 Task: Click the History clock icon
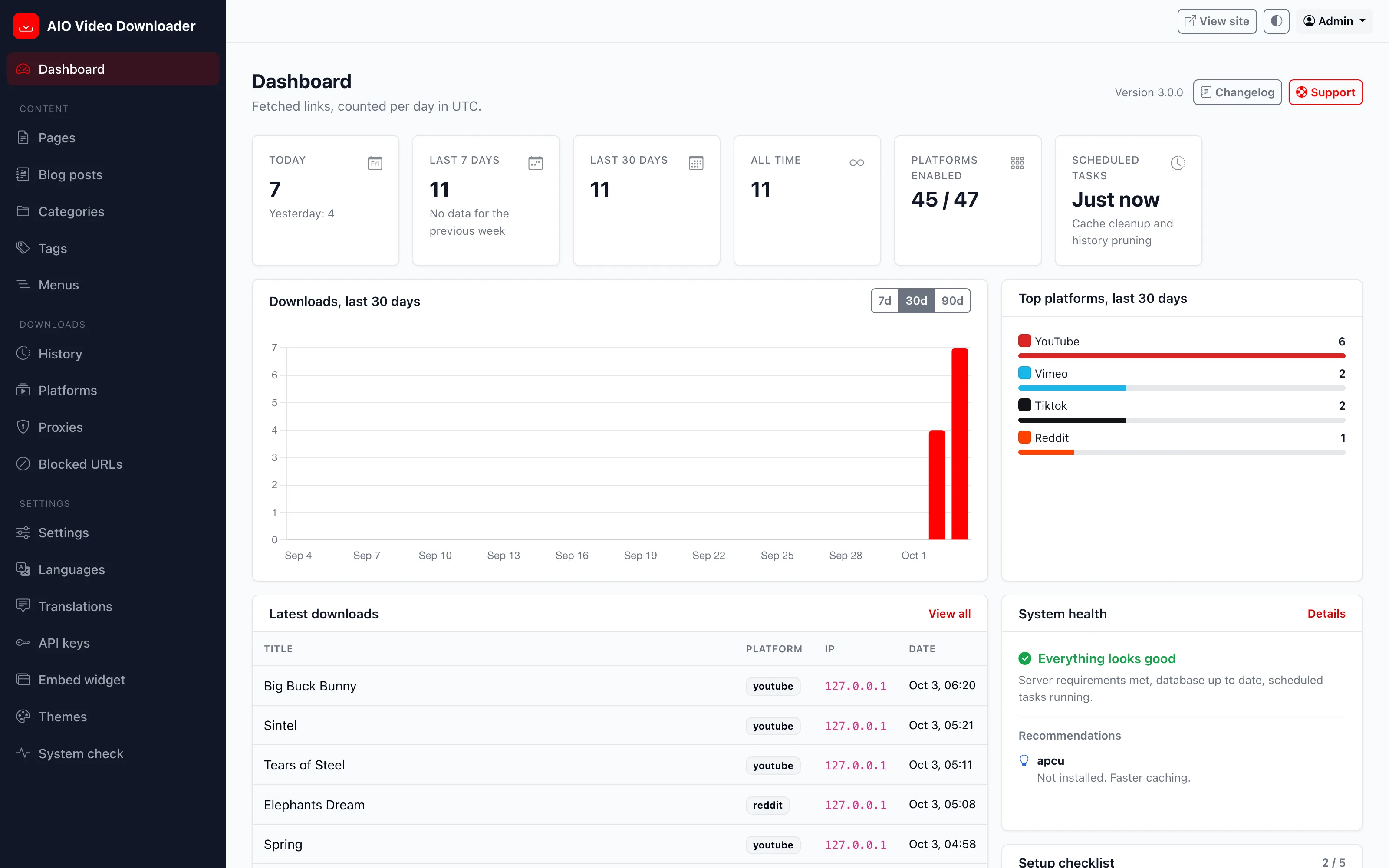(x=23, y=353)
